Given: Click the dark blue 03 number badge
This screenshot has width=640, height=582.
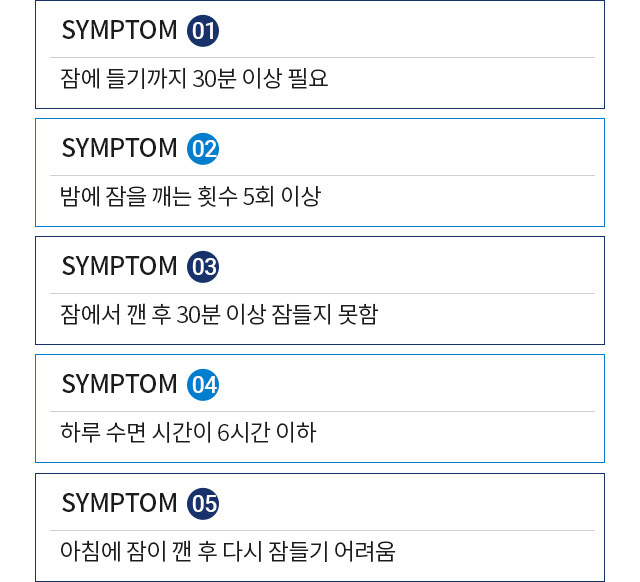Looking at the screenshot, I should coord(203,267).
